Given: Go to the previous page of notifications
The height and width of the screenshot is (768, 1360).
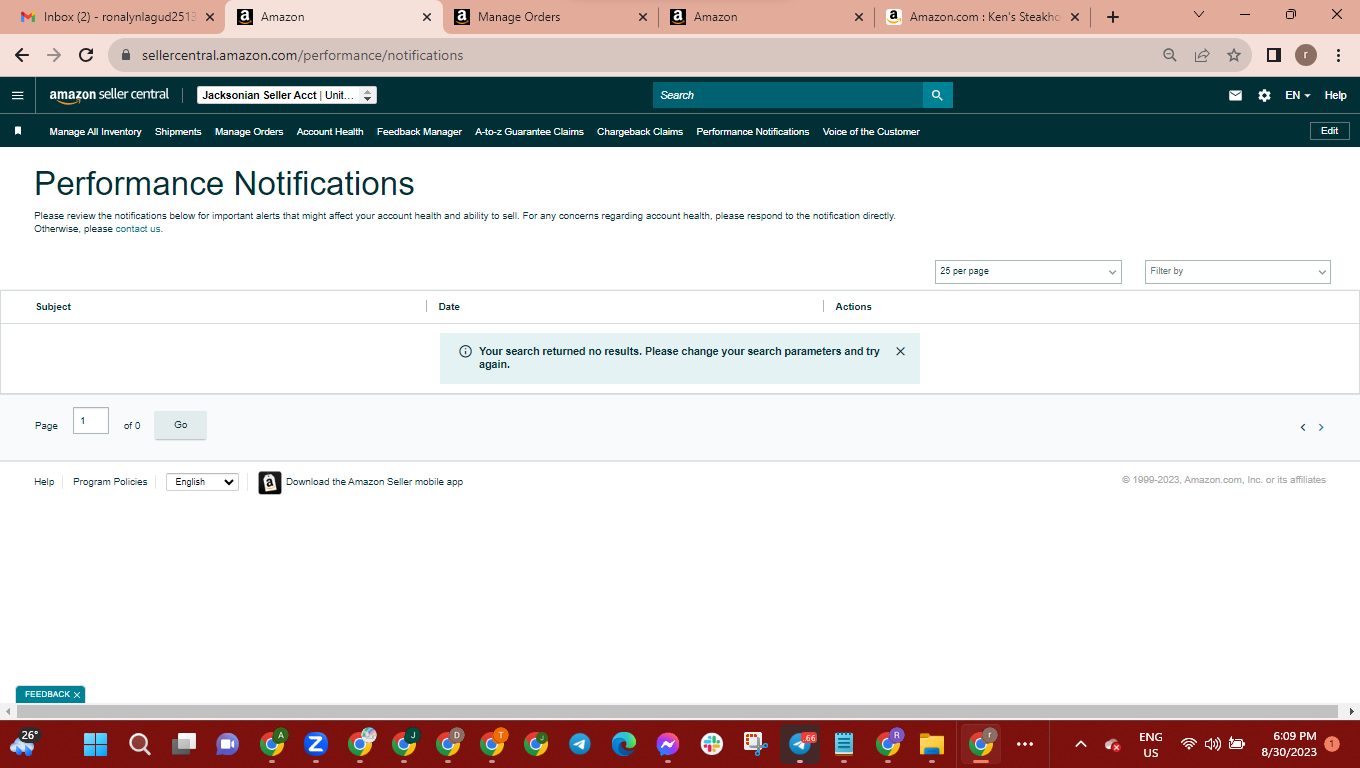Looking at the screenshot, I should pyautogui.click(x=1302, y=427).
